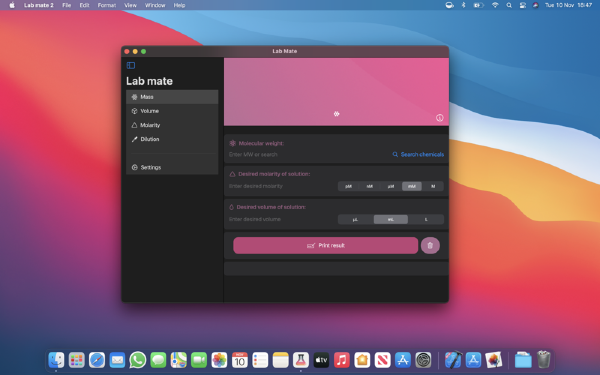The width and height of the screenshot is (600, 375).
Task: Open News from the Dock
Action: pyautogui.click(x=383, y=360)
